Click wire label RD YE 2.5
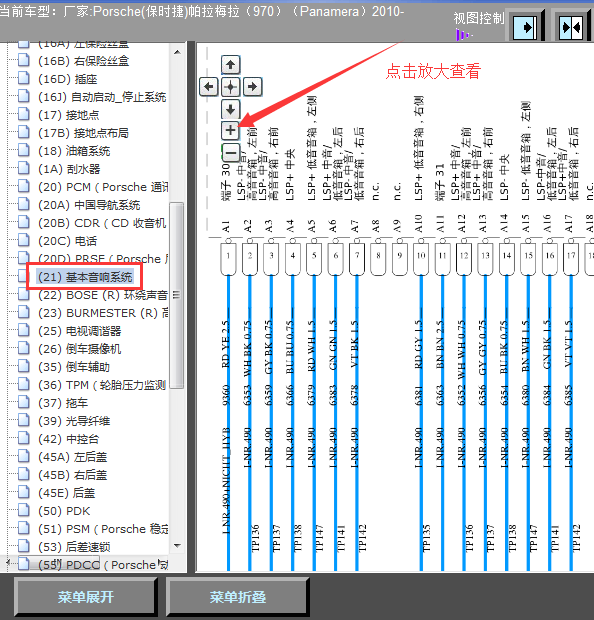Viewport: 594px width, 620px height. click(x=225, y=344)
